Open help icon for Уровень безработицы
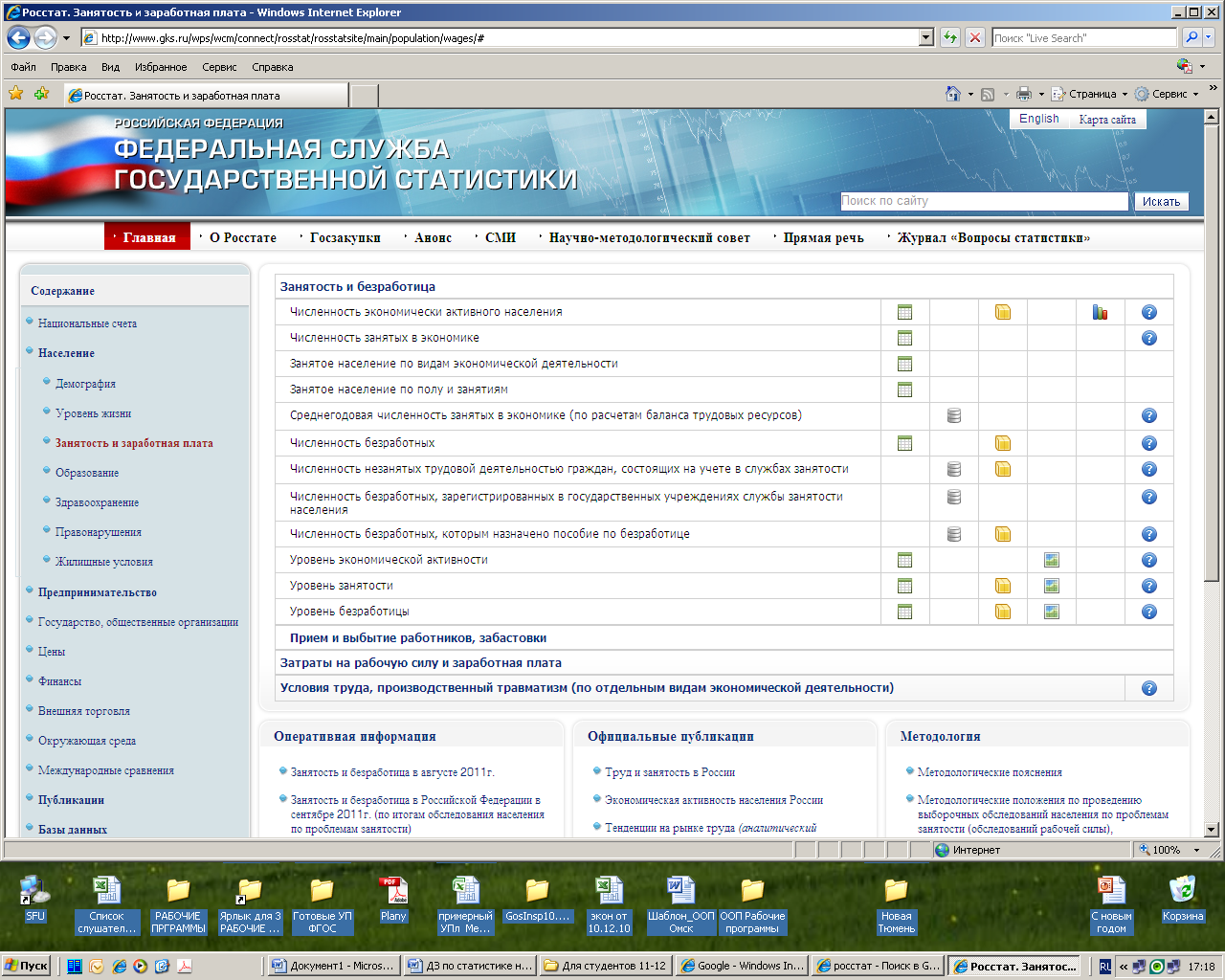The width and height of the screenshot is (1225, 980). [x=1149, y=612]
